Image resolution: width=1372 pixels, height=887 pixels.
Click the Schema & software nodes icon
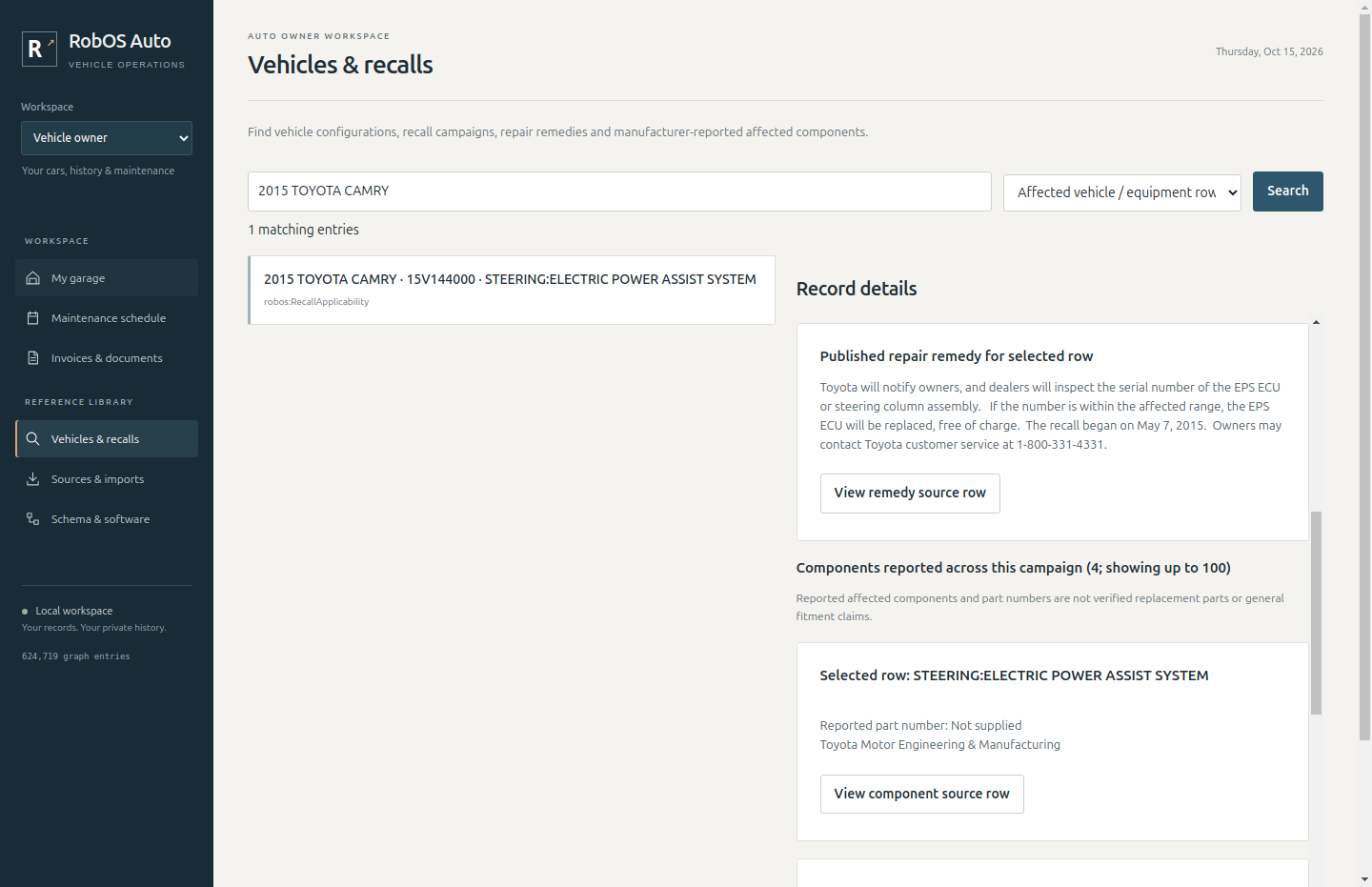32,519
